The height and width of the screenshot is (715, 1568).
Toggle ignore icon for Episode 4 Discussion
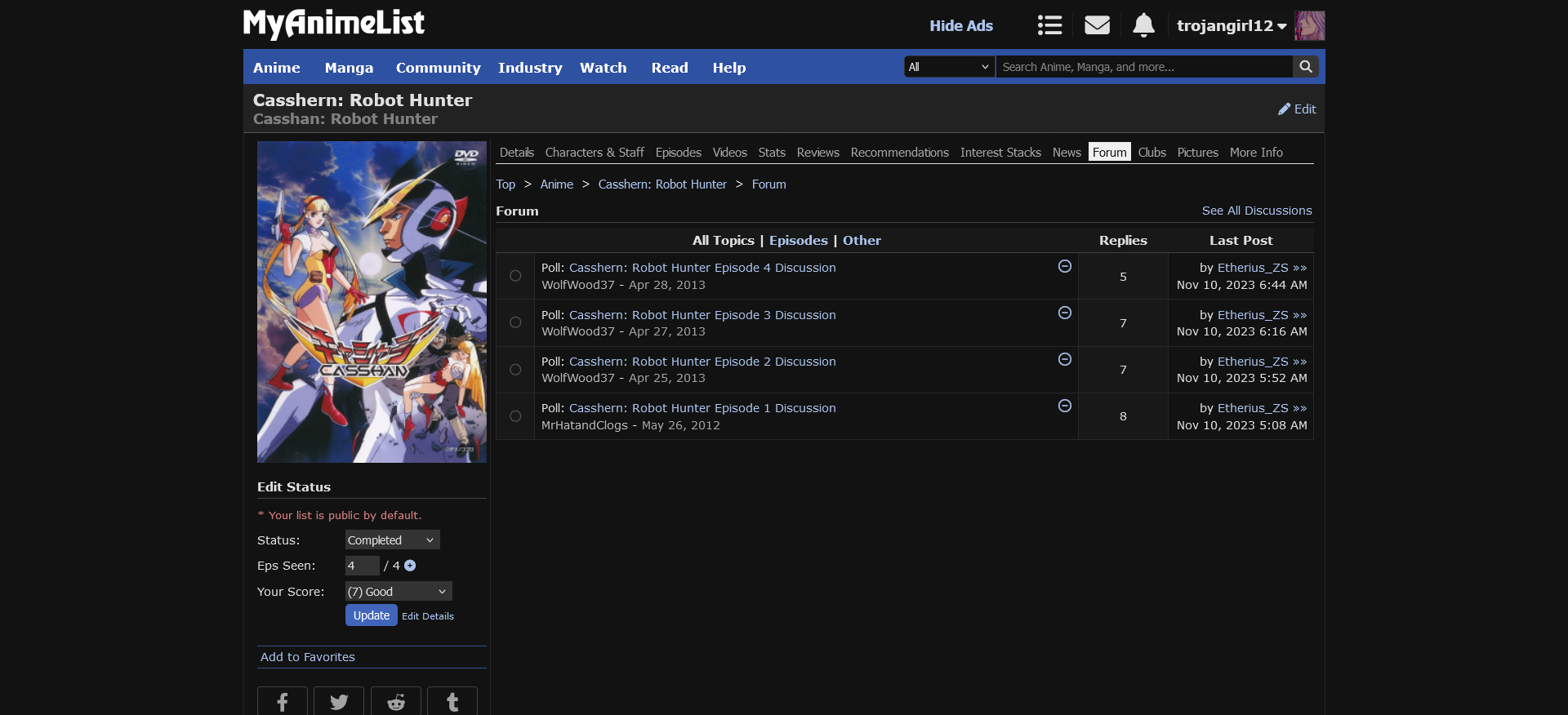tap(1064, 266)
